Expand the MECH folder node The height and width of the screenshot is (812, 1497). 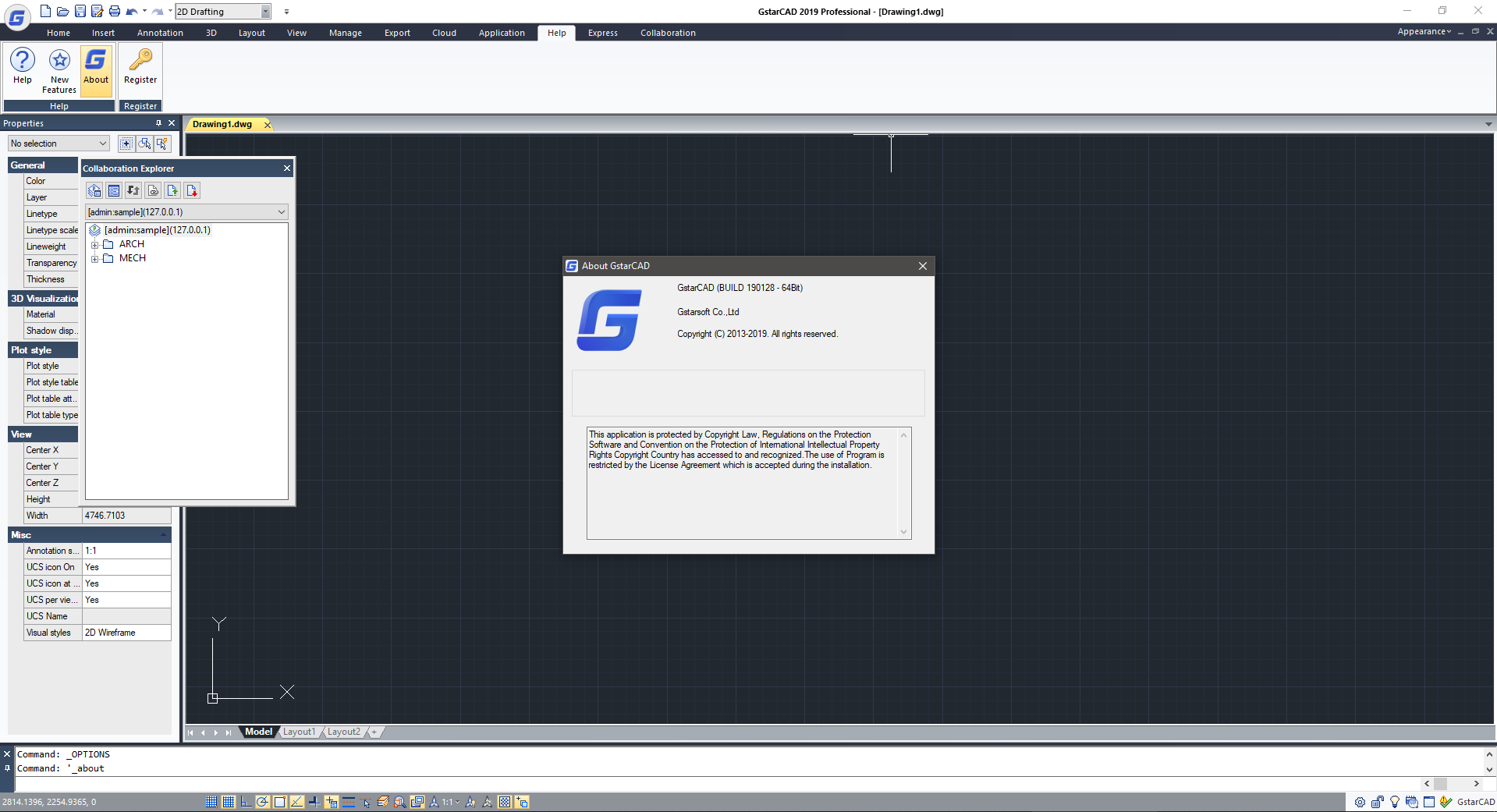click(95, 259)
